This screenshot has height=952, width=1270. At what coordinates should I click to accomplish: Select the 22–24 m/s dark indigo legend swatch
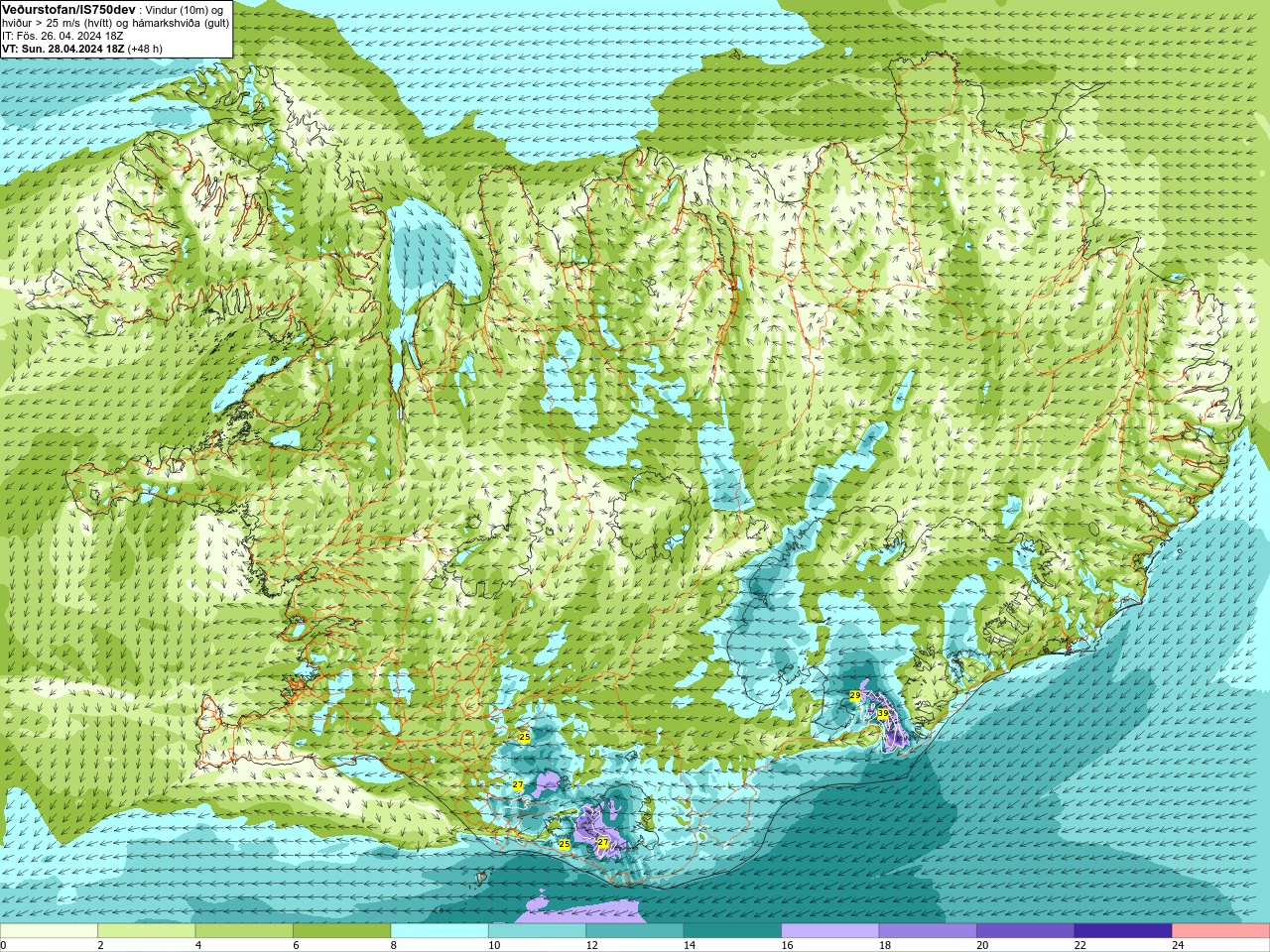pos(1123,931)
